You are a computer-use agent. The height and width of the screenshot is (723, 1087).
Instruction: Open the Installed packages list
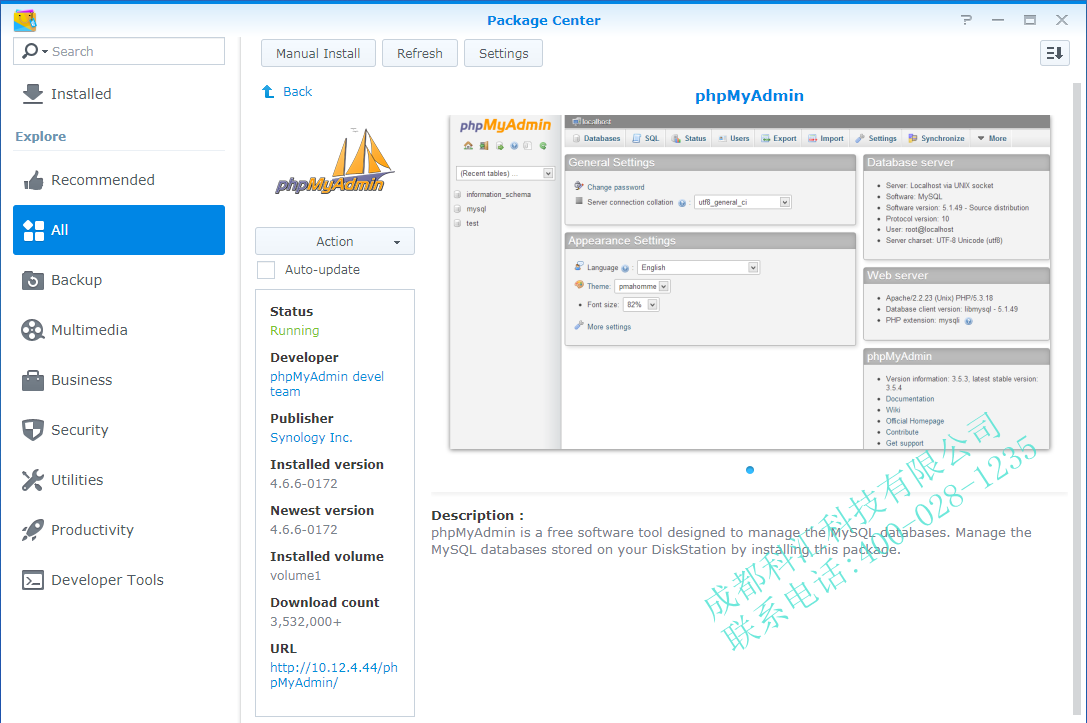(119, 94)
